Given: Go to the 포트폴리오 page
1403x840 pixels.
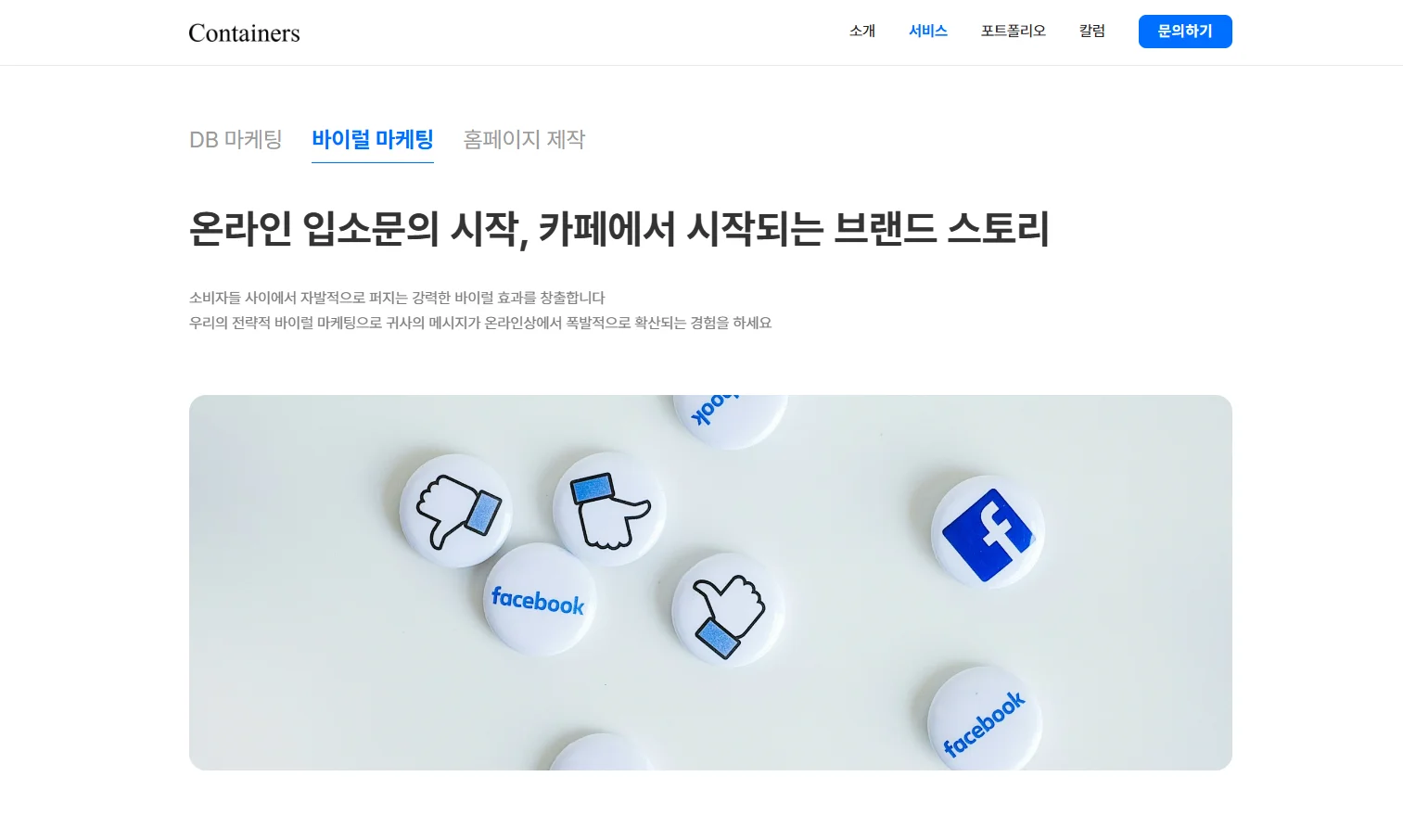Looking at the screenshot, I should click(x=1014, y=31).
